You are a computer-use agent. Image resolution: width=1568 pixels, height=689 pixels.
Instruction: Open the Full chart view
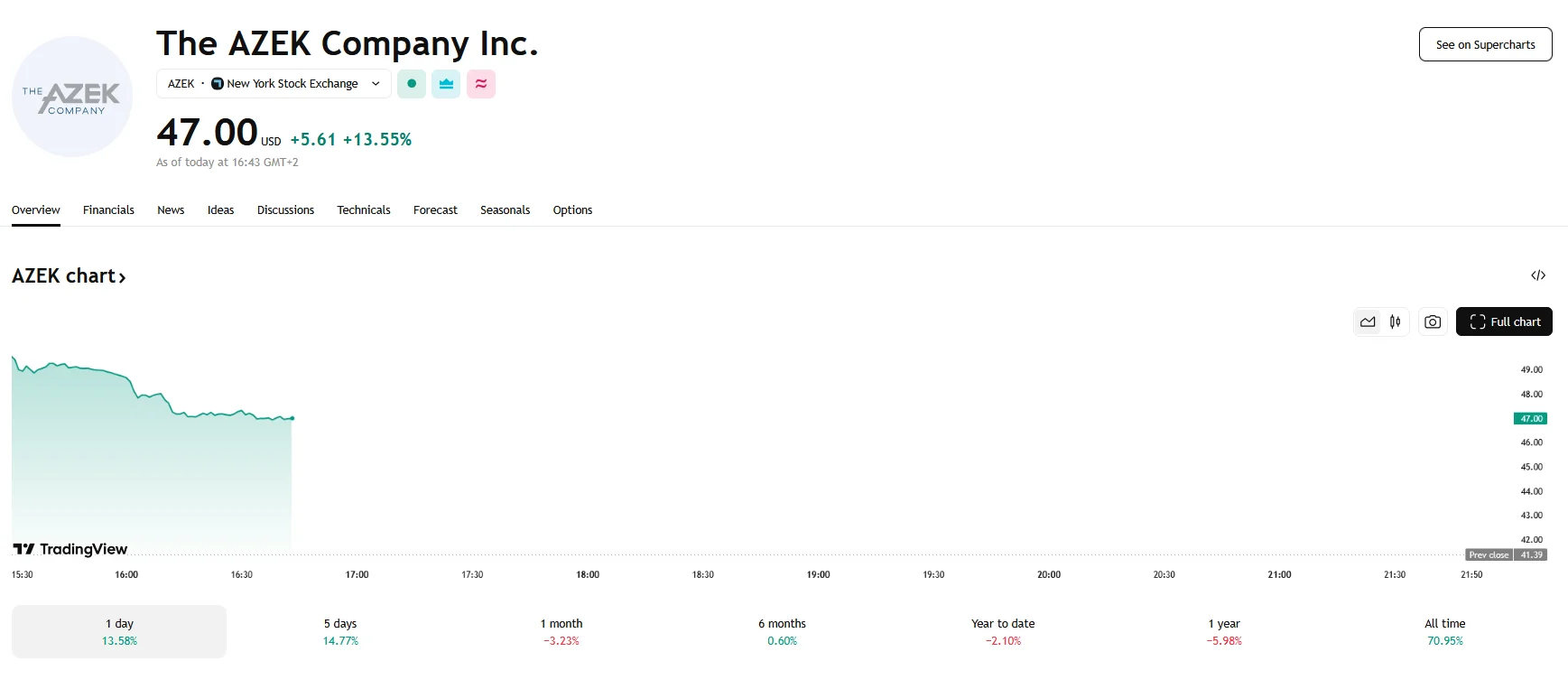click(1504, 321)
